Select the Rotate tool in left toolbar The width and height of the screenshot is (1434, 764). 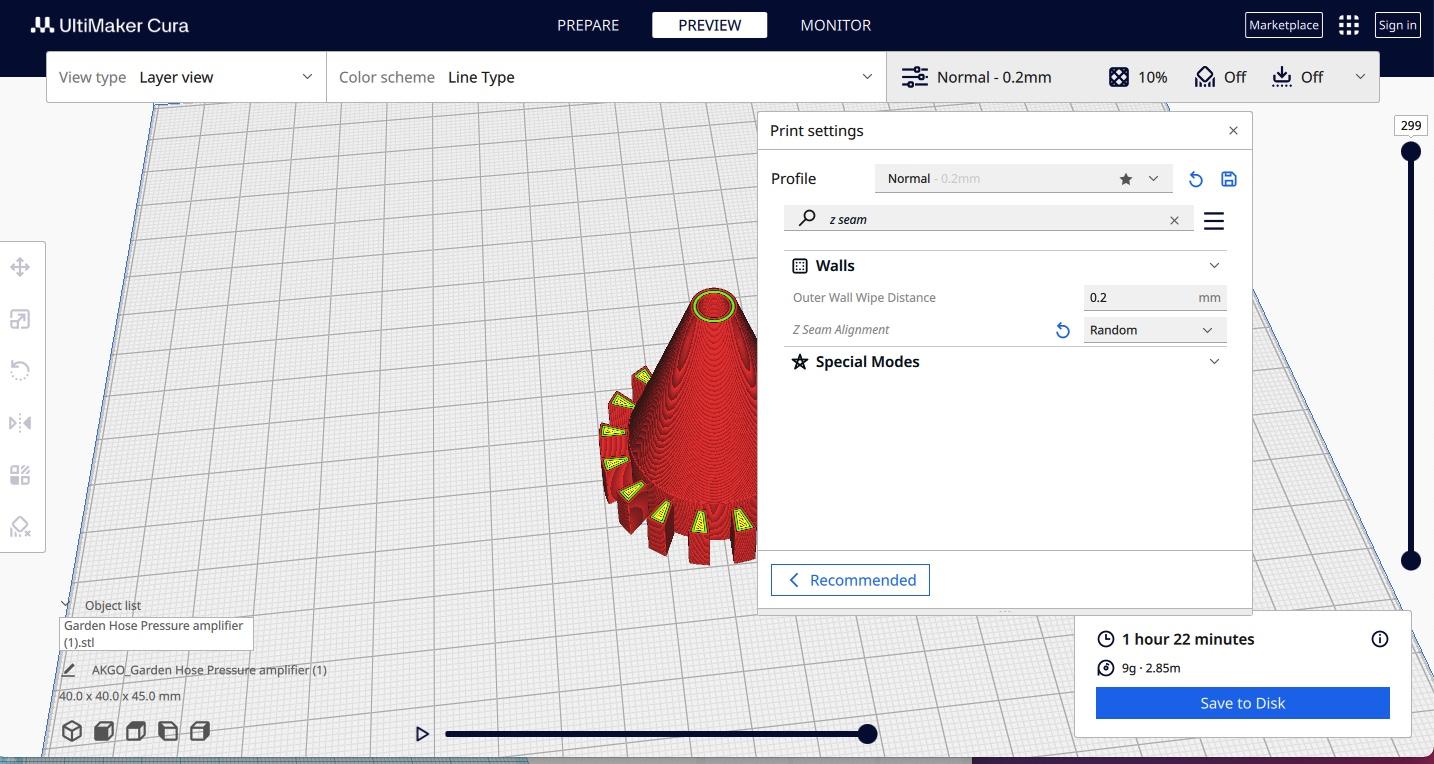(x=20, y=371)
